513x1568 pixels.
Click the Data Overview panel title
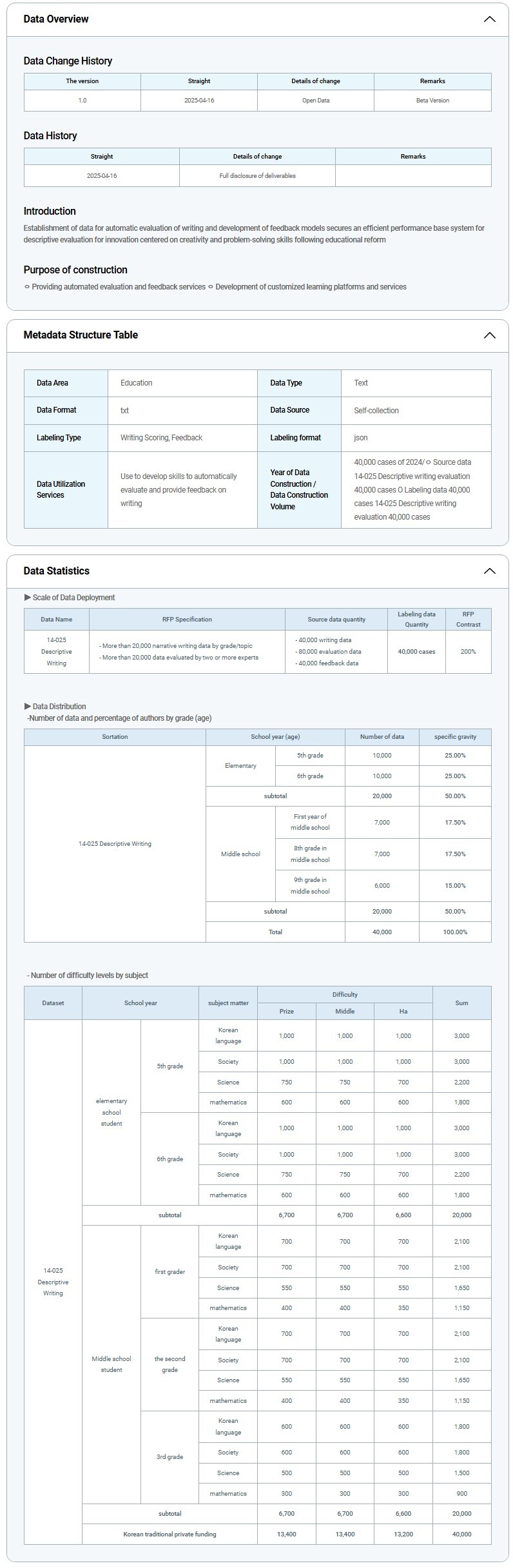56,19
